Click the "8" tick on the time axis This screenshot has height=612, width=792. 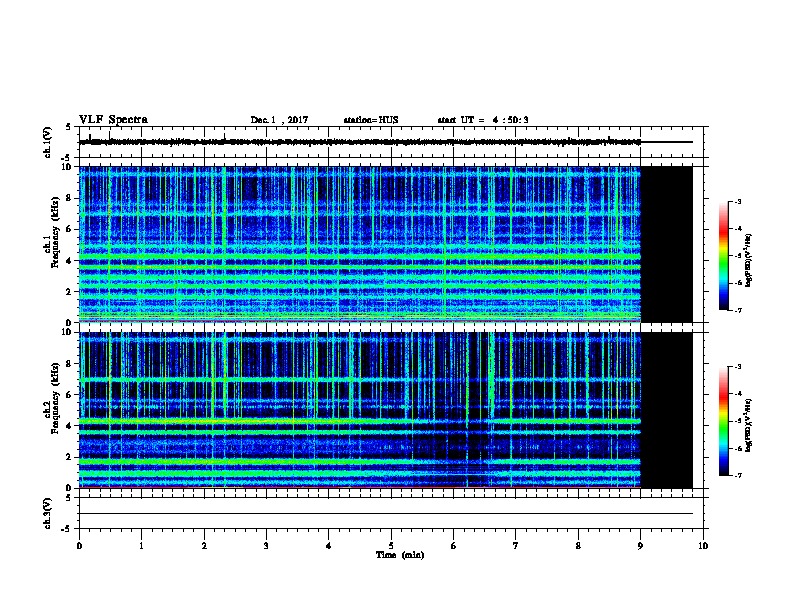pyautogui.click(x=578, y=545)
